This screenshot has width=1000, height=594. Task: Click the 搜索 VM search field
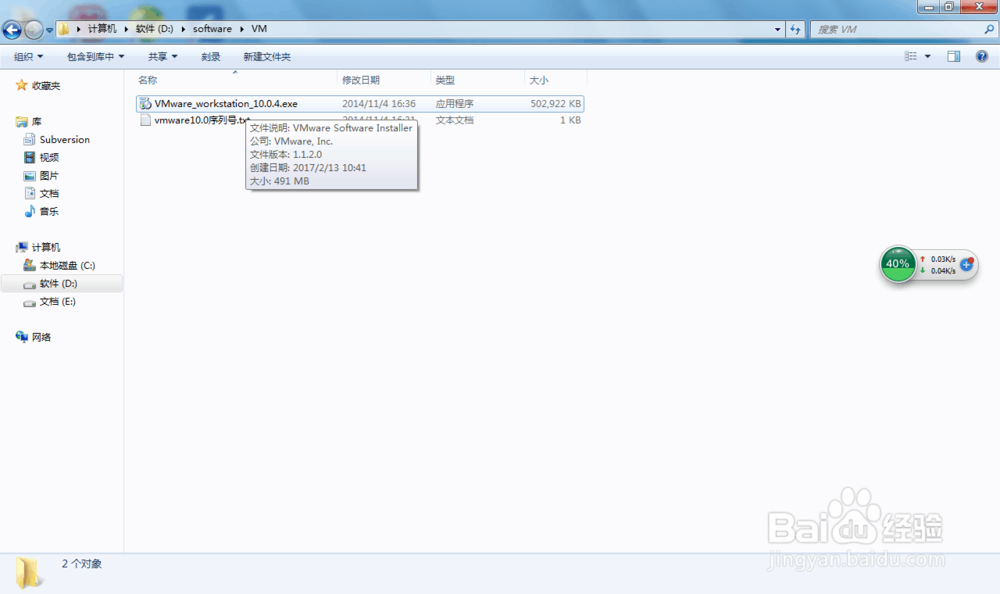click(x=897, y=29)
